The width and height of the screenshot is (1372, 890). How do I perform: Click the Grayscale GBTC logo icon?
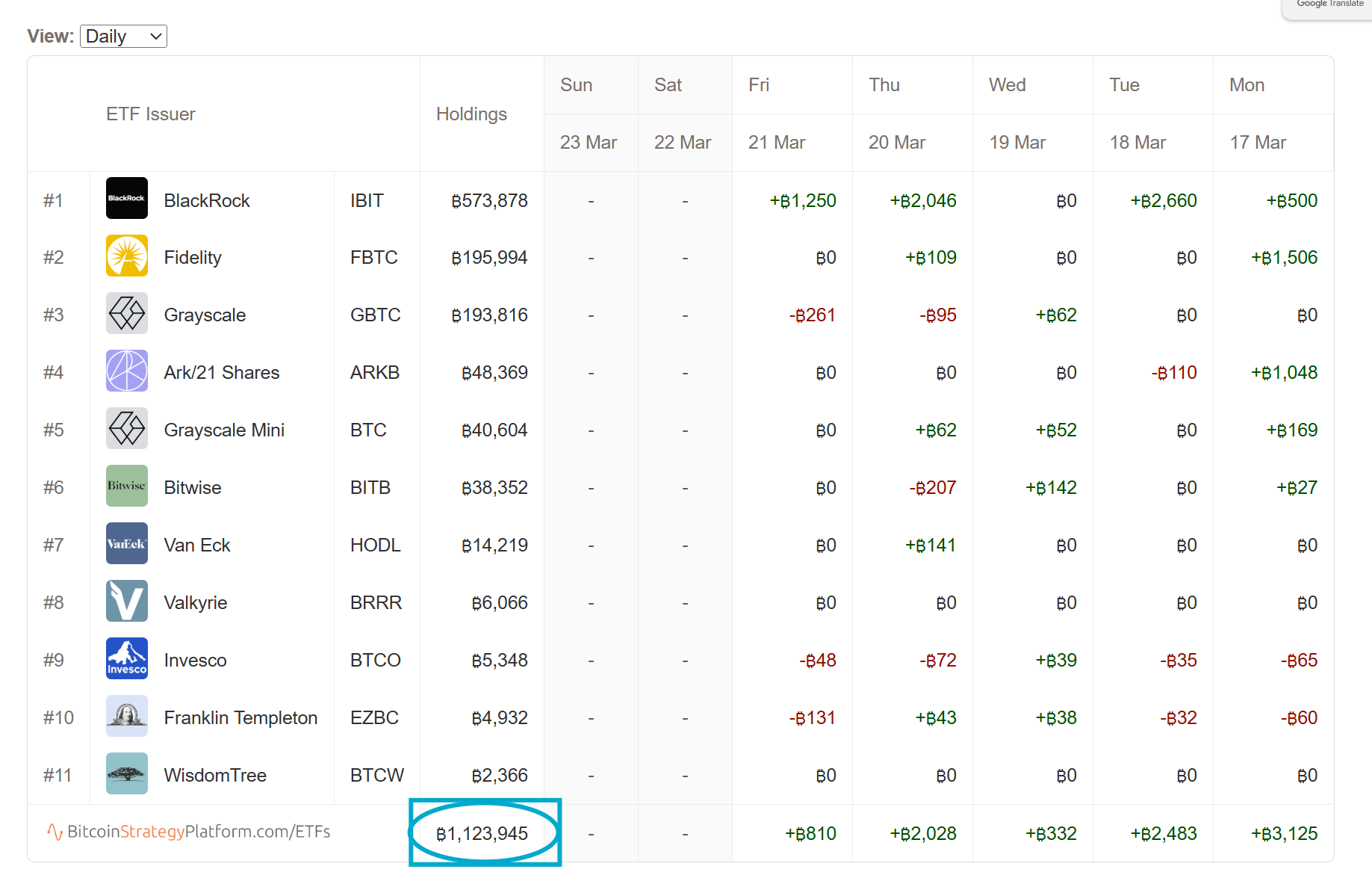coord(126,314)
